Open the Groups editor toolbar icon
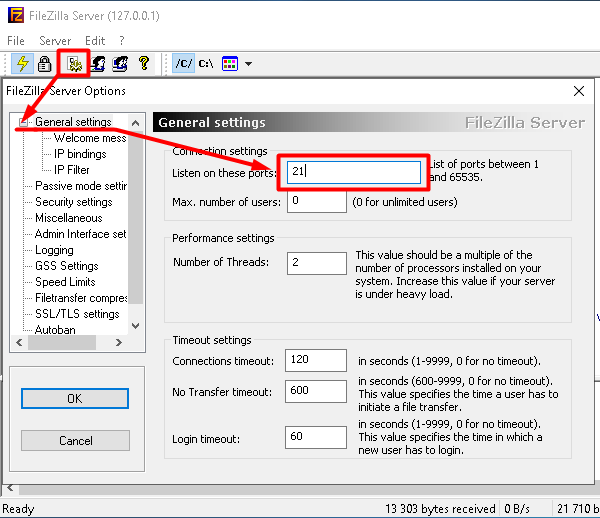 click(121, 64)
